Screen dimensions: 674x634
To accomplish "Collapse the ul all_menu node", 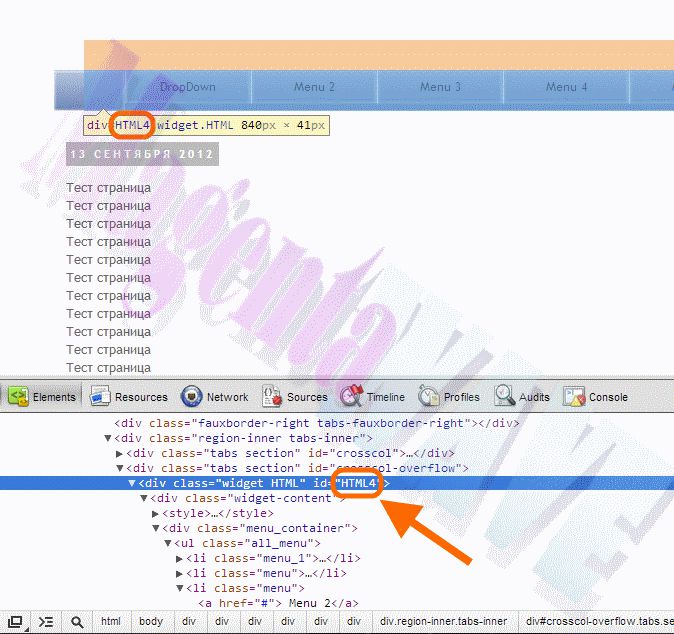I will (169, 543).
